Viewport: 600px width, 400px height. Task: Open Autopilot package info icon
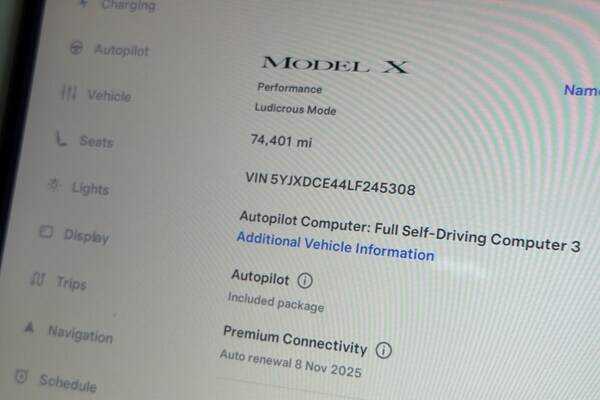pos(305,281)
